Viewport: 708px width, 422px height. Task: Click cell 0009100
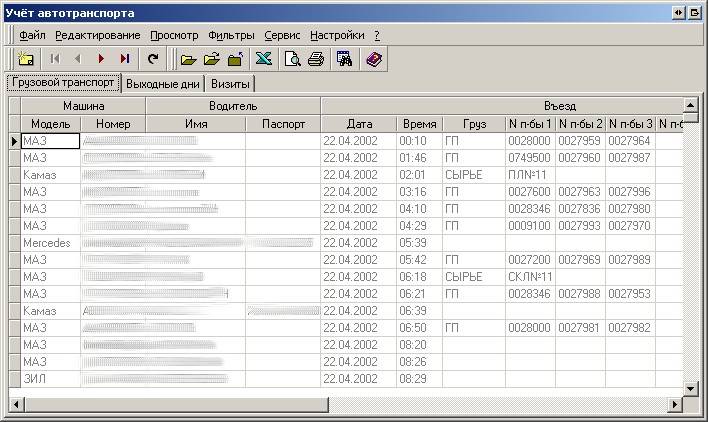[x=531, y=226]
